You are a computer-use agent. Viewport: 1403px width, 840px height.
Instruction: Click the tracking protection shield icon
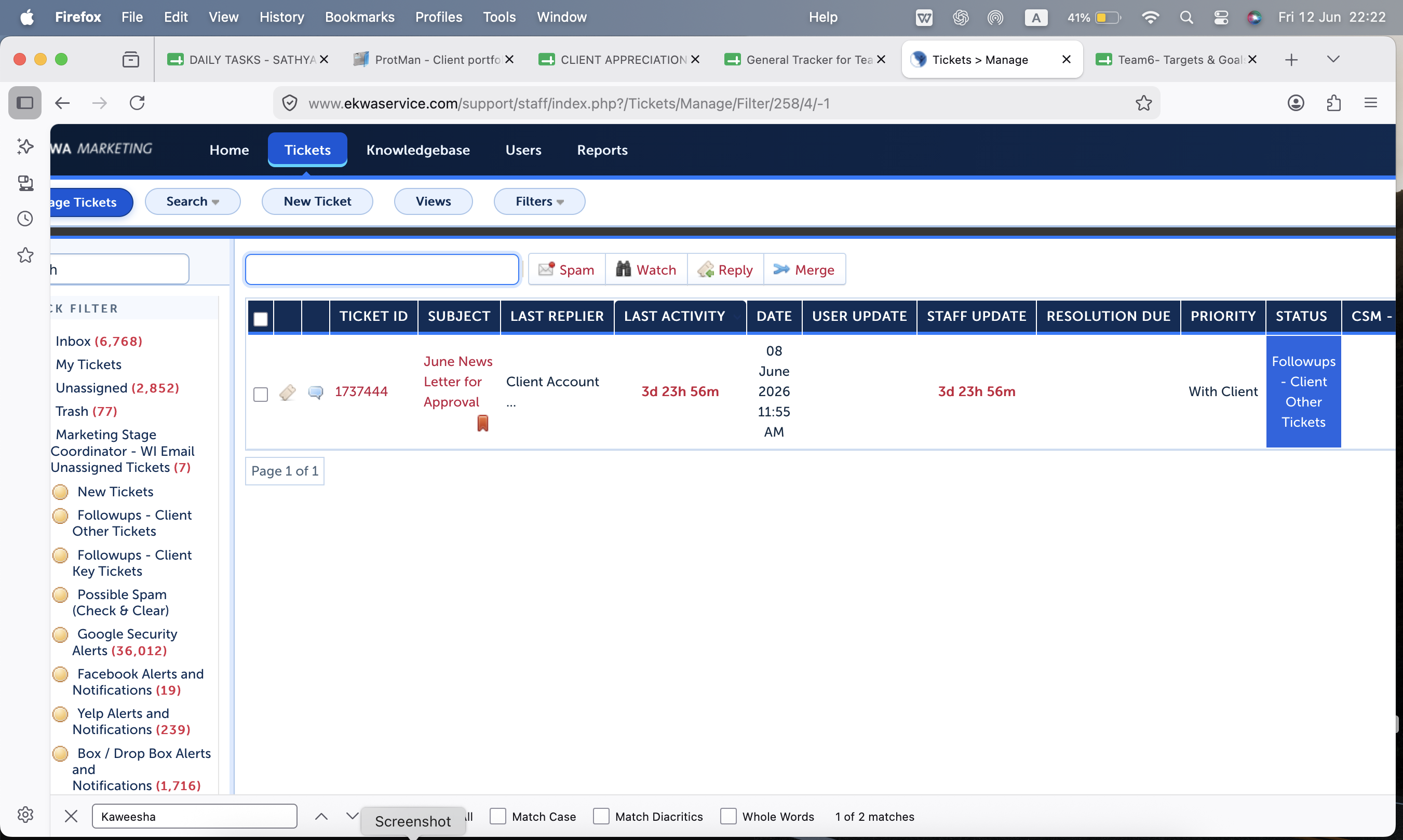(290, 103)
